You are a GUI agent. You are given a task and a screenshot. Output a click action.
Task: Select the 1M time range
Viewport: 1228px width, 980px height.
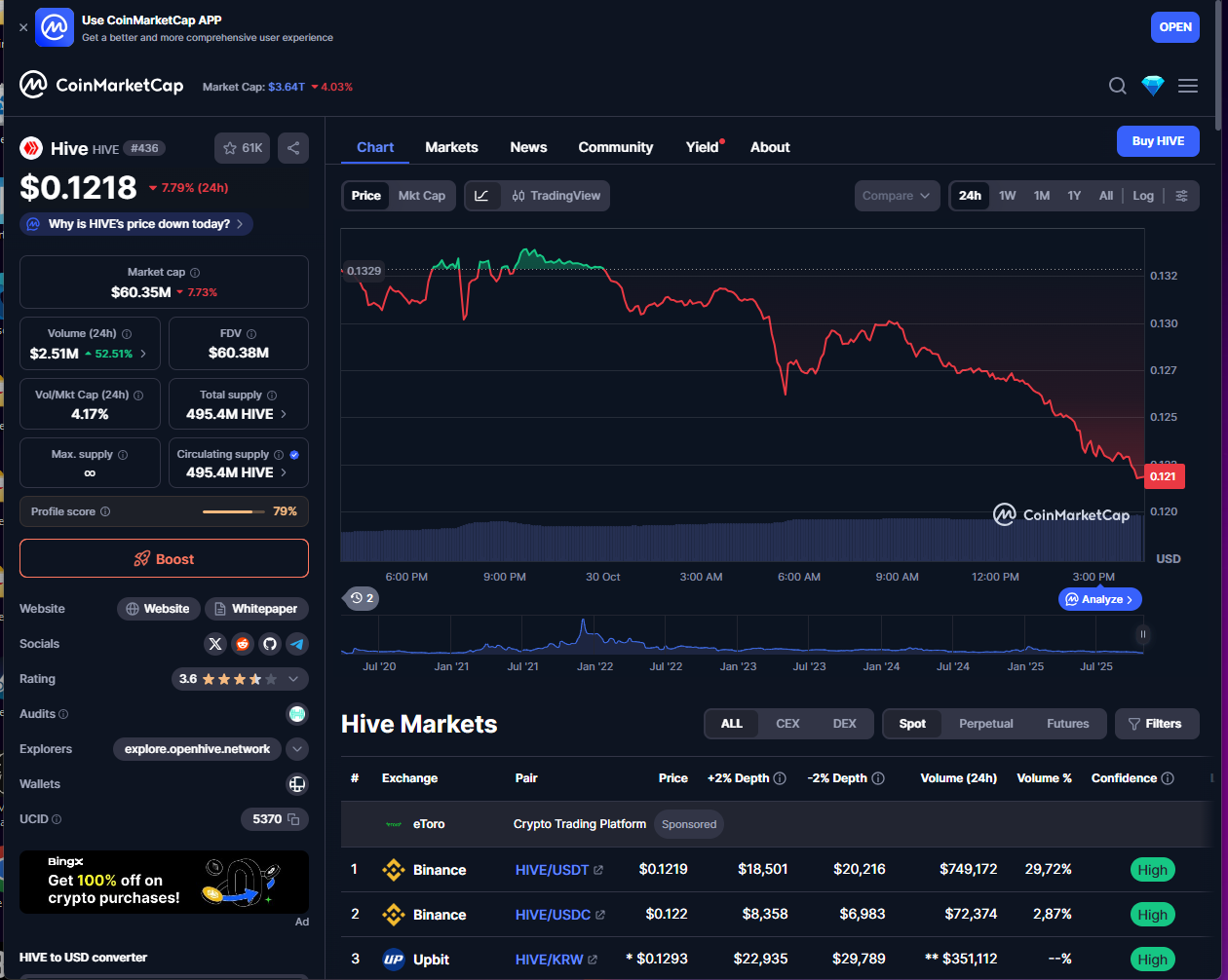tap(1042, 196)
